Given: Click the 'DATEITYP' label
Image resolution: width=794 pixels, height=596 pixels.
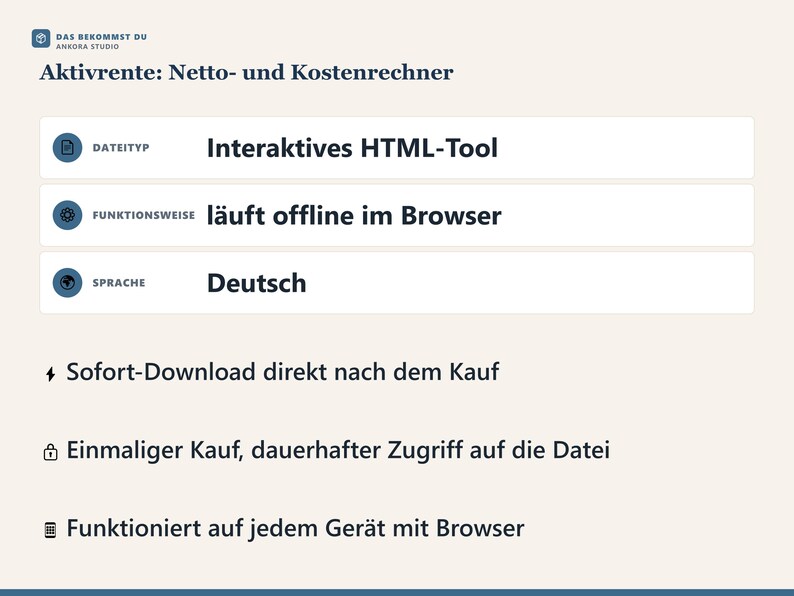Looking at the screenshot, I should tap(121, 148).
